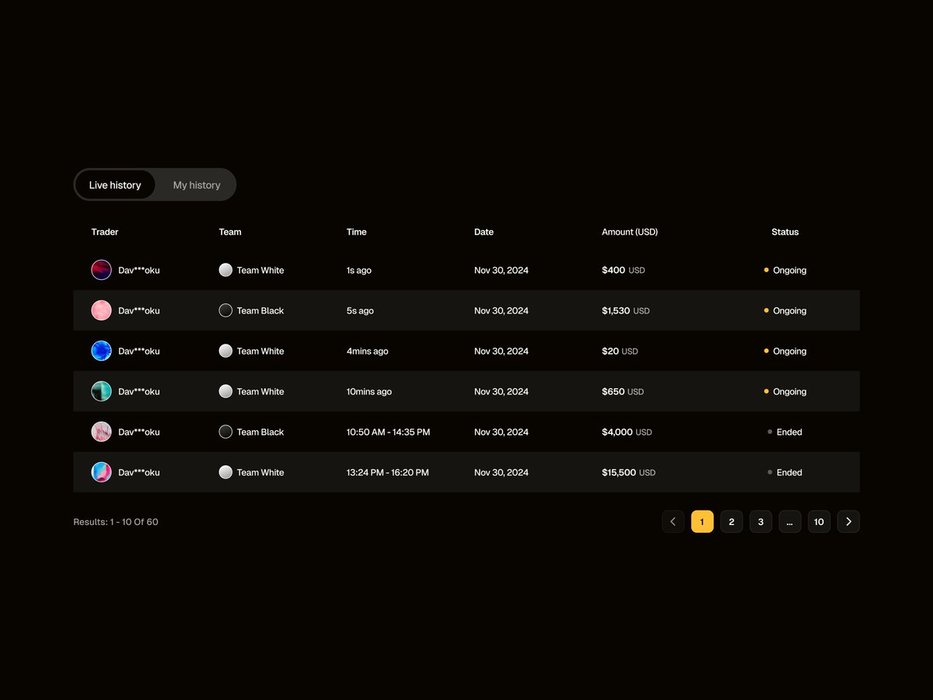Click the Team White icon in 1s ago row
933x700 pixels.
pyautogui.click(x=226, y=270)
